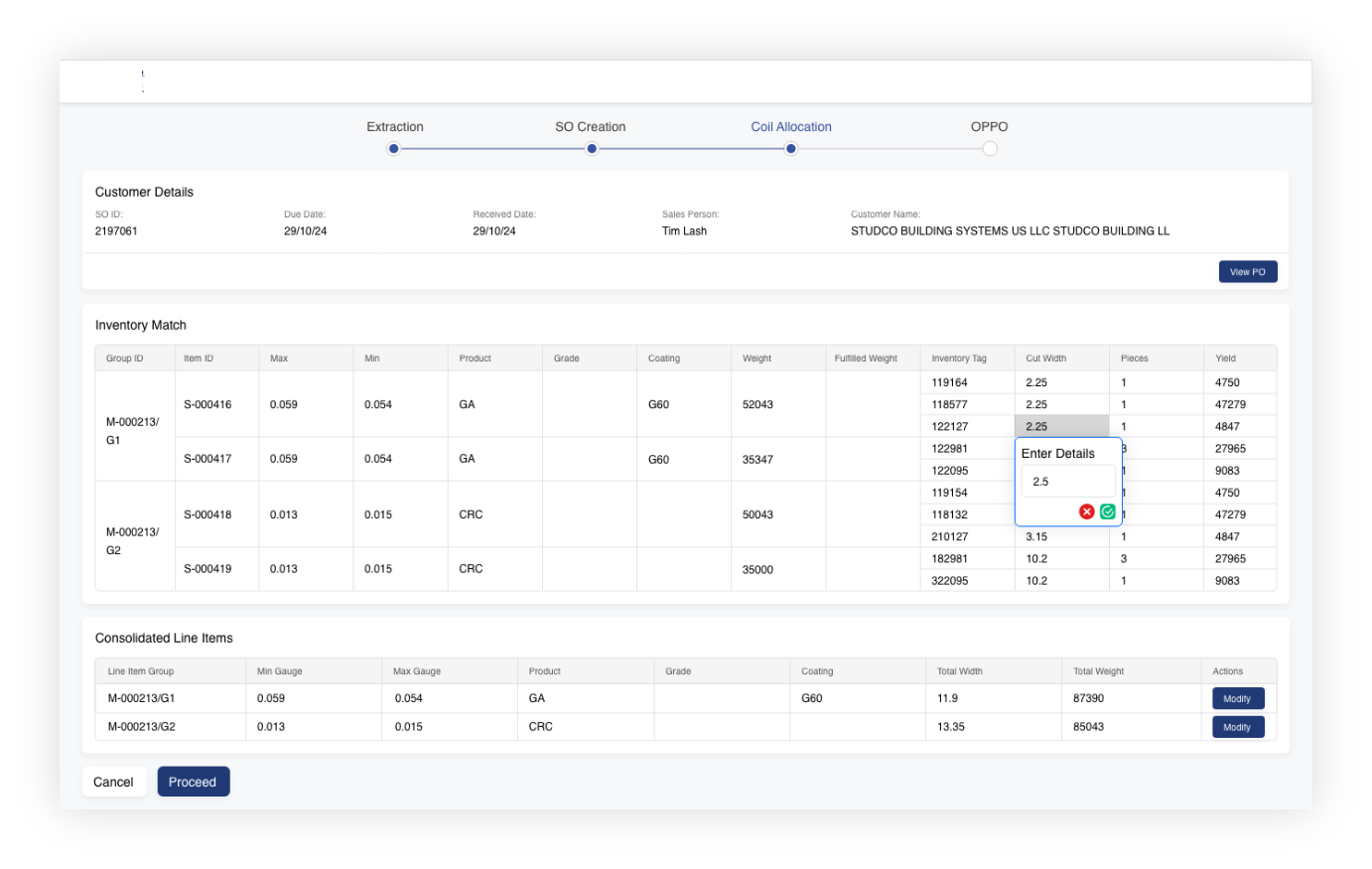This screenshot has width=1372, height=869.
Task: Open the Coil Allocation step label
Action: 790,127
